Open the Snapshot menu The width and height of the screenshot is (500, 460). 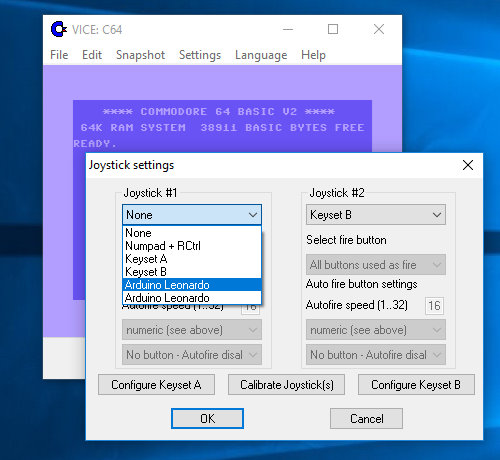pos(140,55)
